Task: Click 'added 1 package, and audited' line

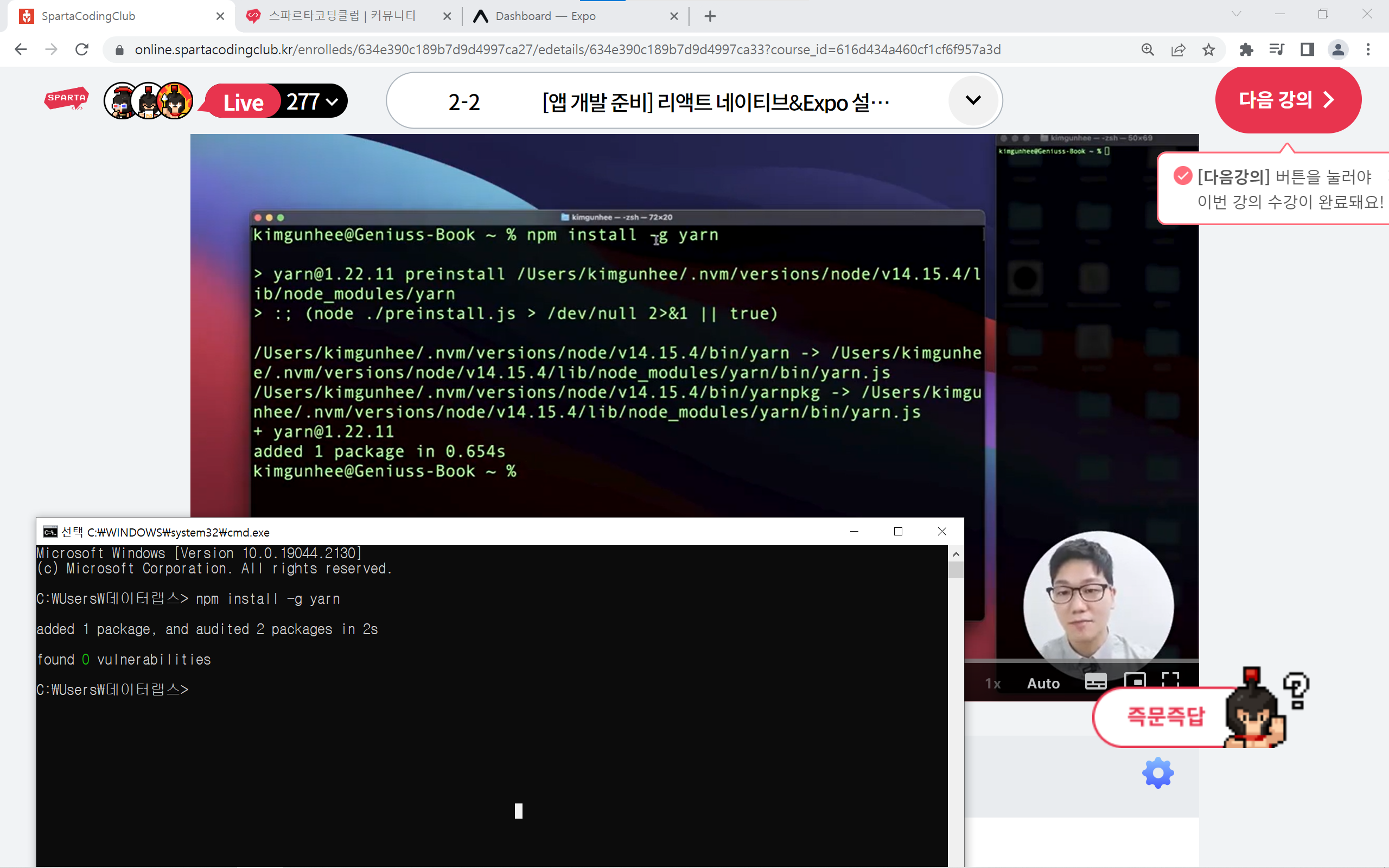Action: coord(207,629)
